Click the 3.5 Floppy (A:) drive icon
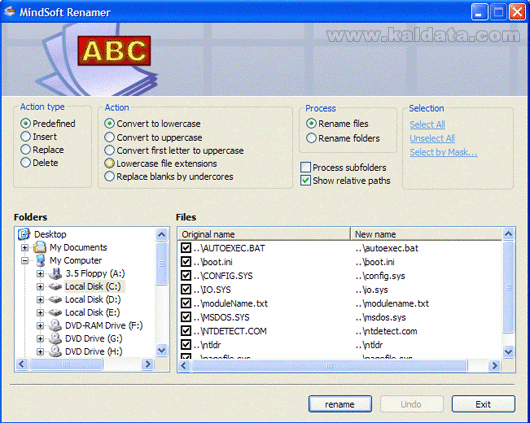This screenshot has height=423, width=530. click(x=55, y=273)
